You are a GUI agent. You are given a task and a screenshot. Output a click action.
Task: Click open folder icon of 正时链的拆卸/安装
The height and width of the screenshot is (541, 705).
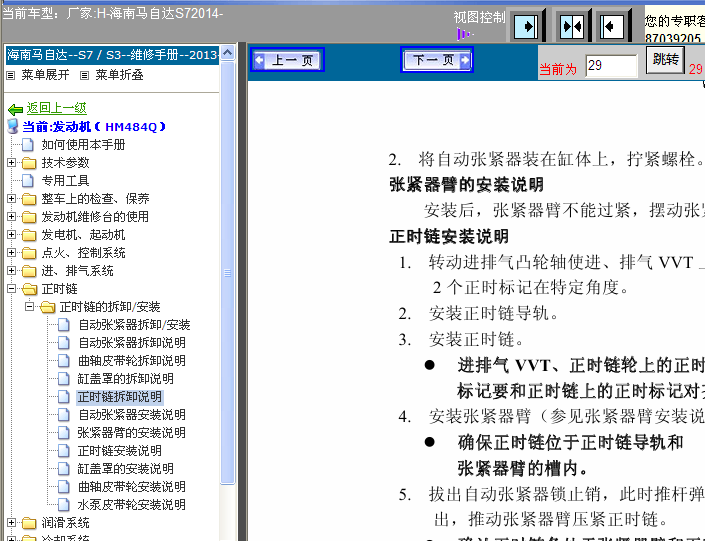[47, 307]
